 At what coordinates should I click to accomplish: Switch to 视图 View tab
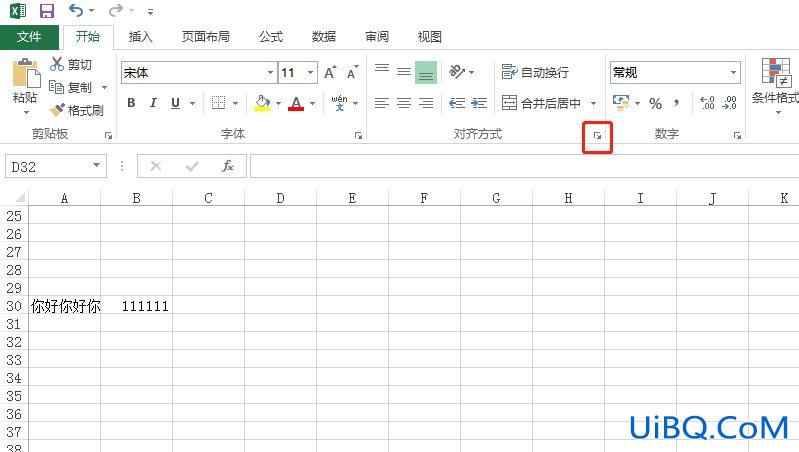[430, 37]
